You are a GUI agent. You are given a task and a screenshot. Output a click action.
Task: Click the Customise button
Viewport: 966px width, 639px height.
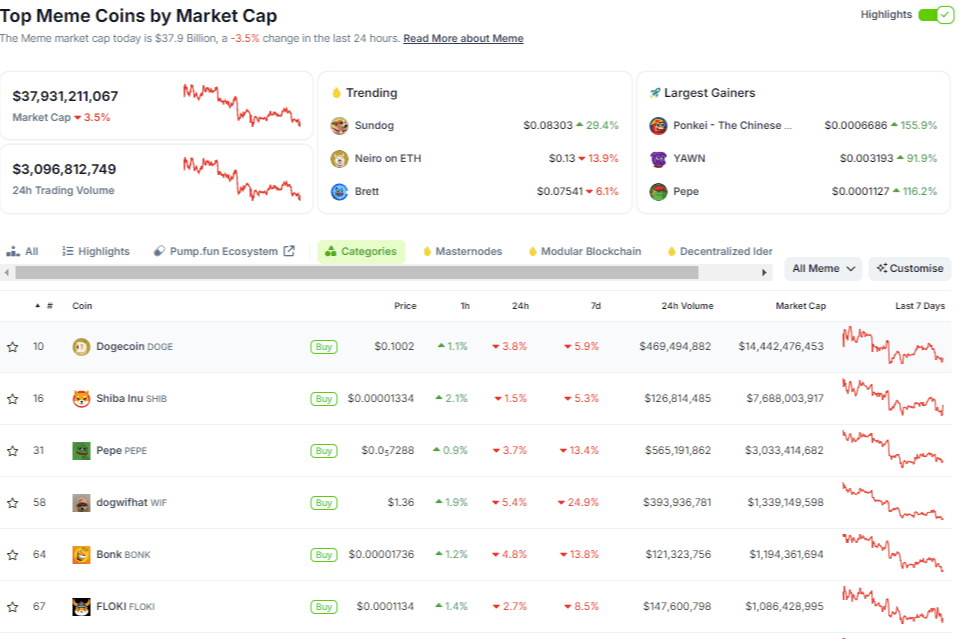click(911, 269)
